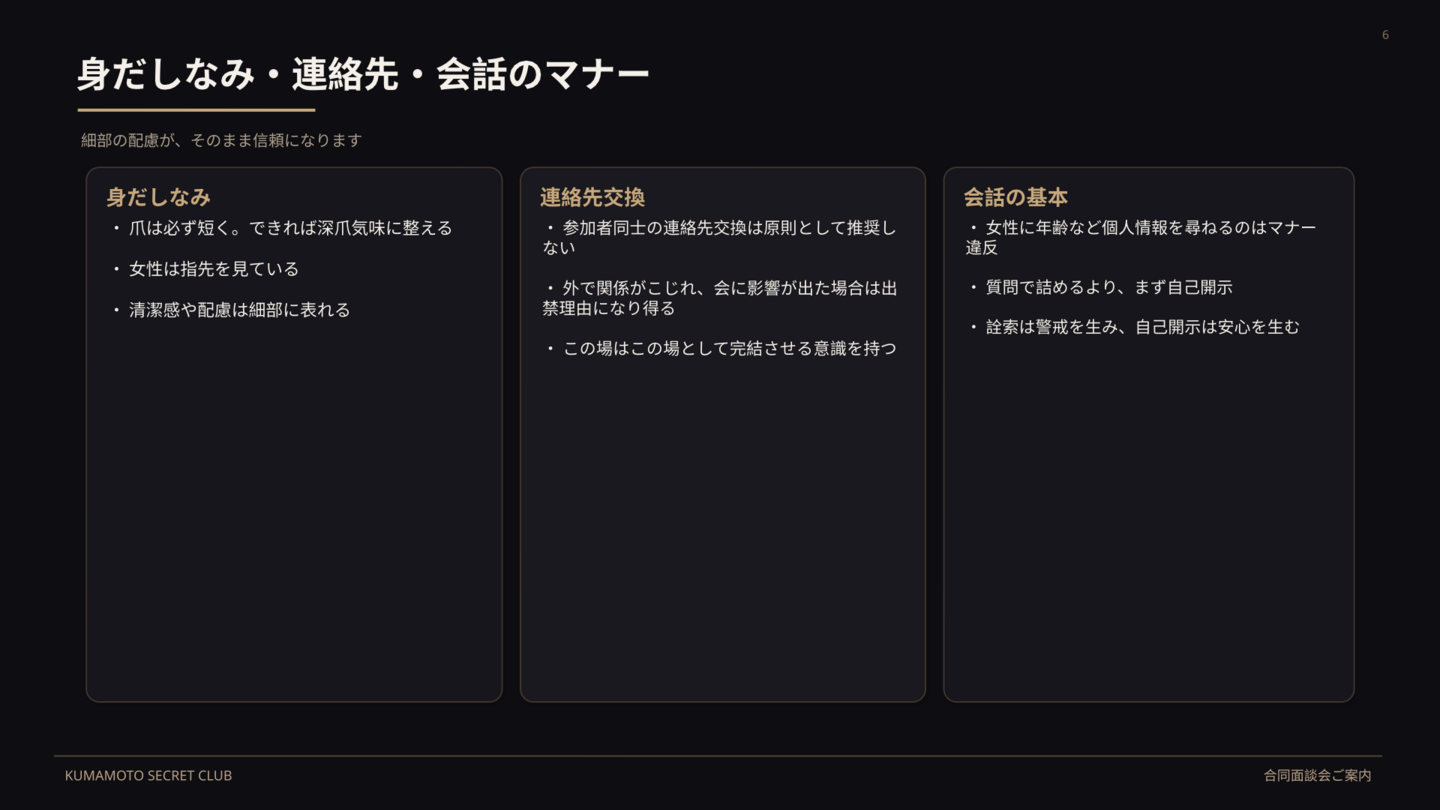The width and height of the screenshot is (1440, 810).
Task: Select the bullet 詮索は警戒を生み、自己開示は安心を生む
Action: tap(1142, 327)
